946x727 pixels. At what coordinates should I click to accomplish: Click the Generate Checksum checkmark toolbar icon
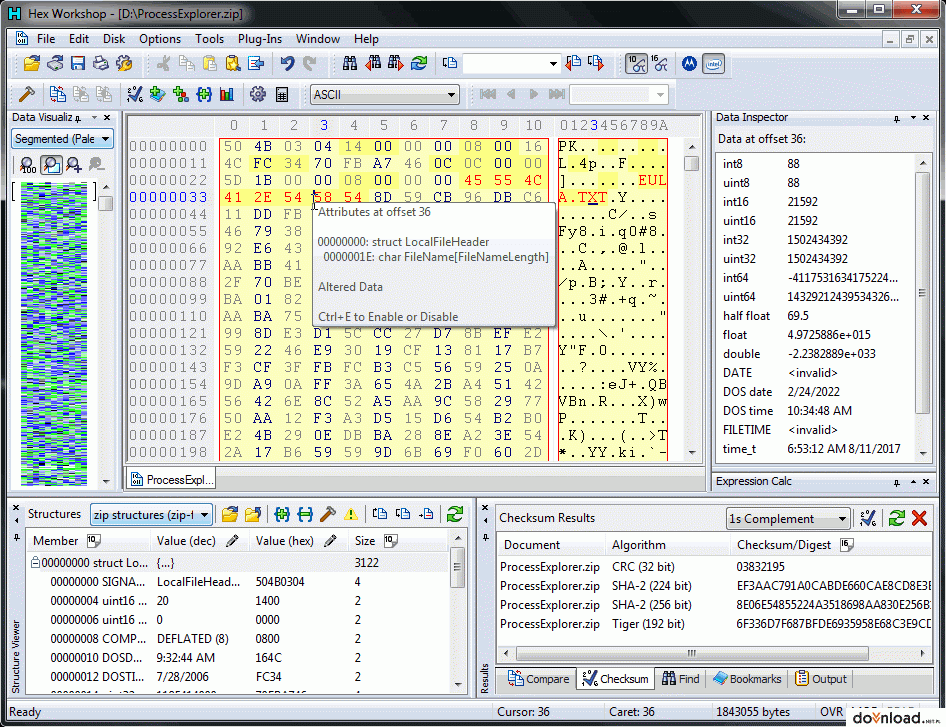tap(135, 94)
